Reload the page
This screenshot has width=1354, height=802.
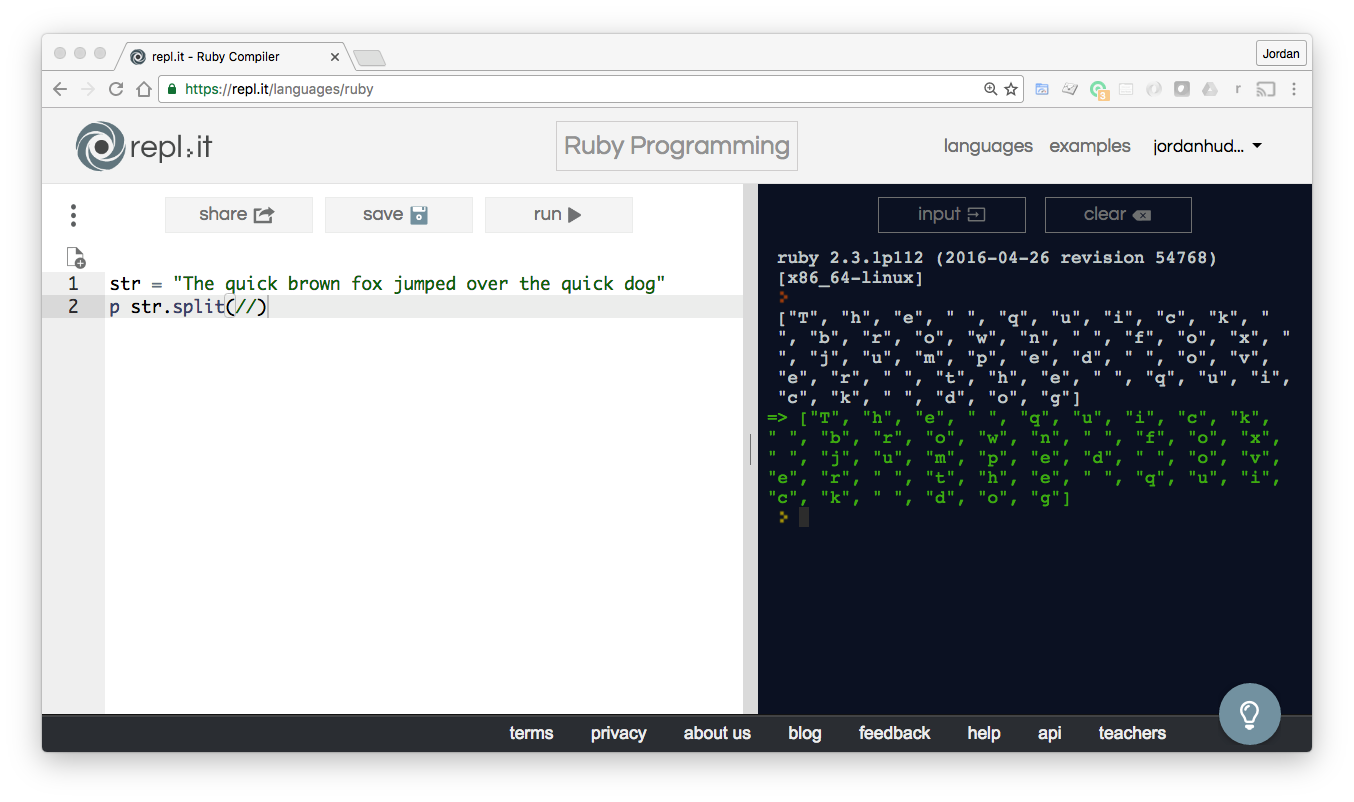click(116, 89)
